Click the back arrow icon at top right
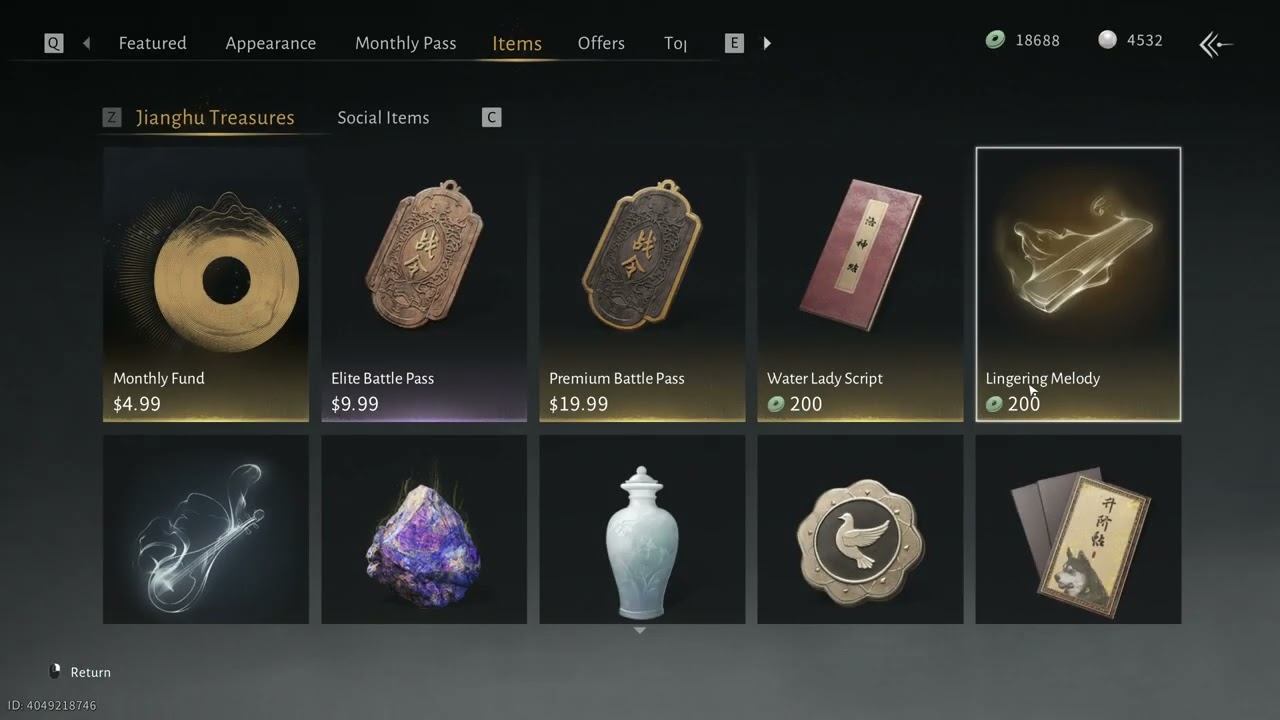The width and height of the screenshot is (1280, 720). pyautogui.click(x=1216, y=44)
